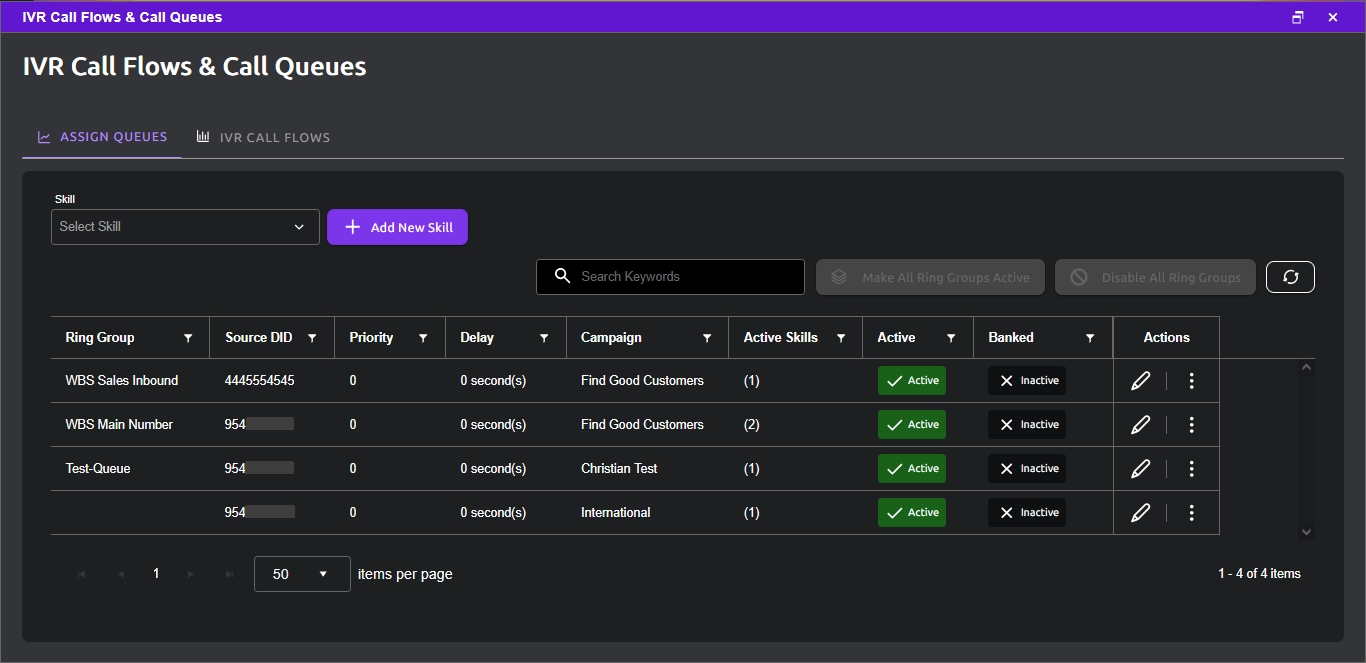
Task: Go to previous page of table
Action: pyautogui.click(x=121, y=574)
